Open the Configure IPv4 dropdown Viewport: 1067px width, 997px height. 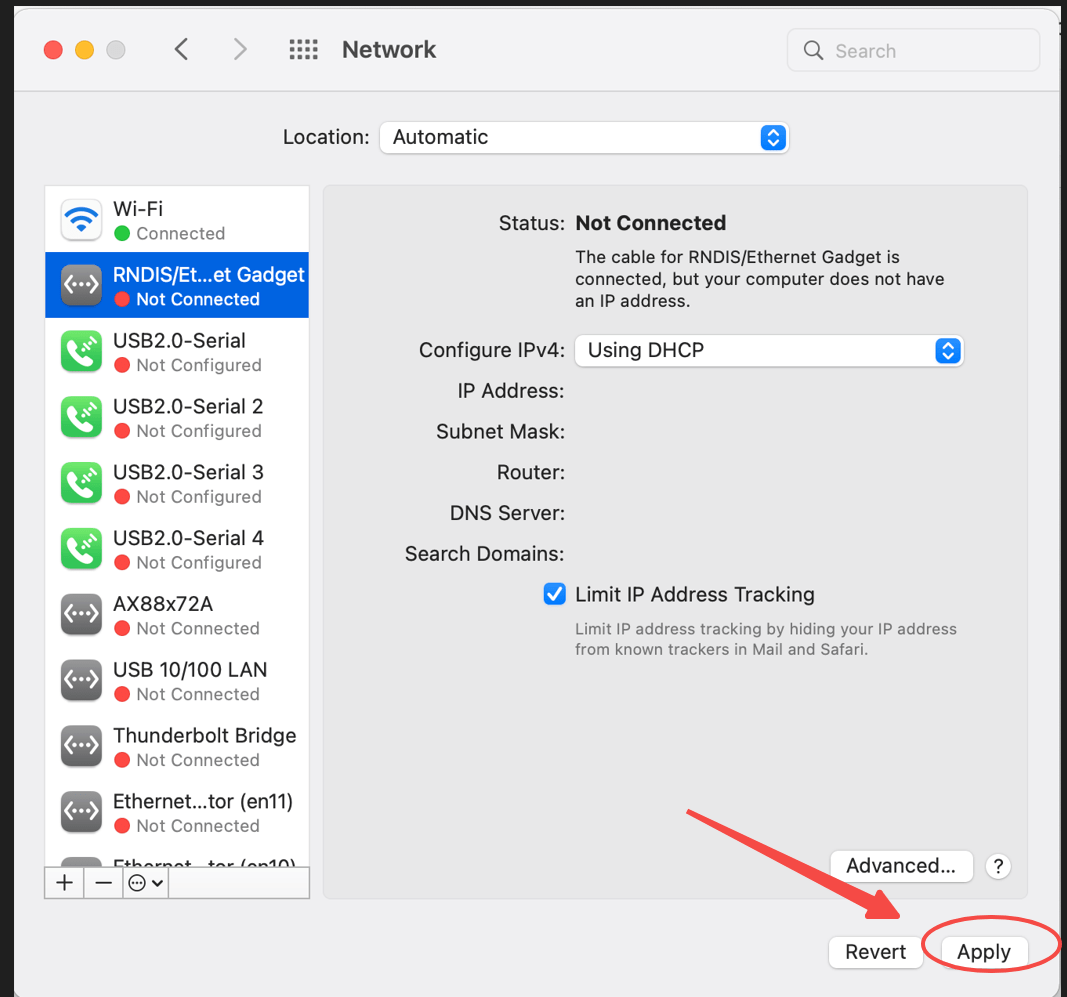768,351
